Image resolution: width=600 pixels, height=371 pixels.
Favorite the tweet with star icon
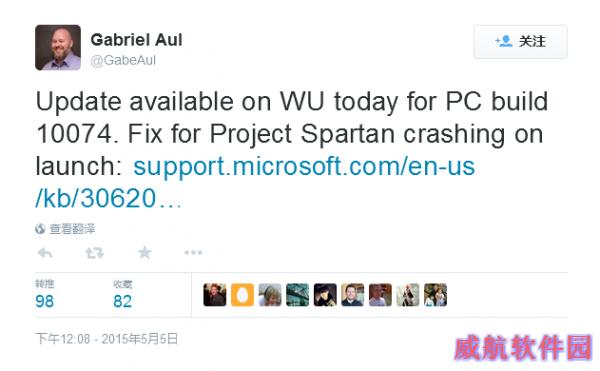click(x=145, y=252)
